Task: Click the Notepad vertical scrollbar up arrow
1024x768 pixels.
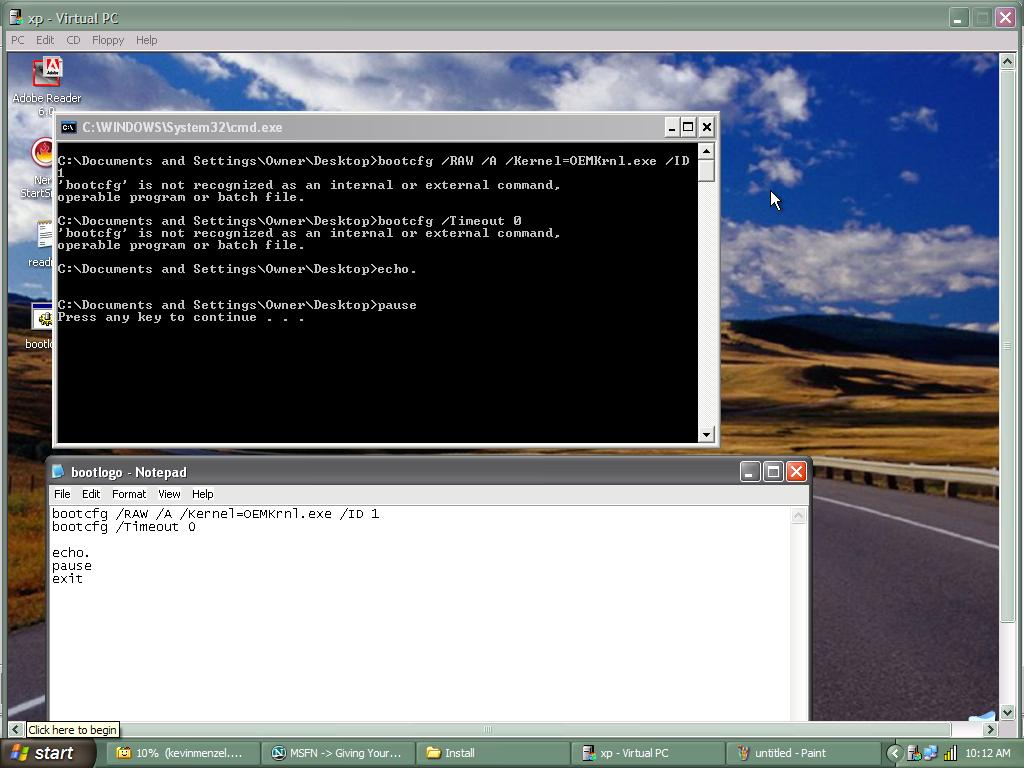Action: pos(798,516)
